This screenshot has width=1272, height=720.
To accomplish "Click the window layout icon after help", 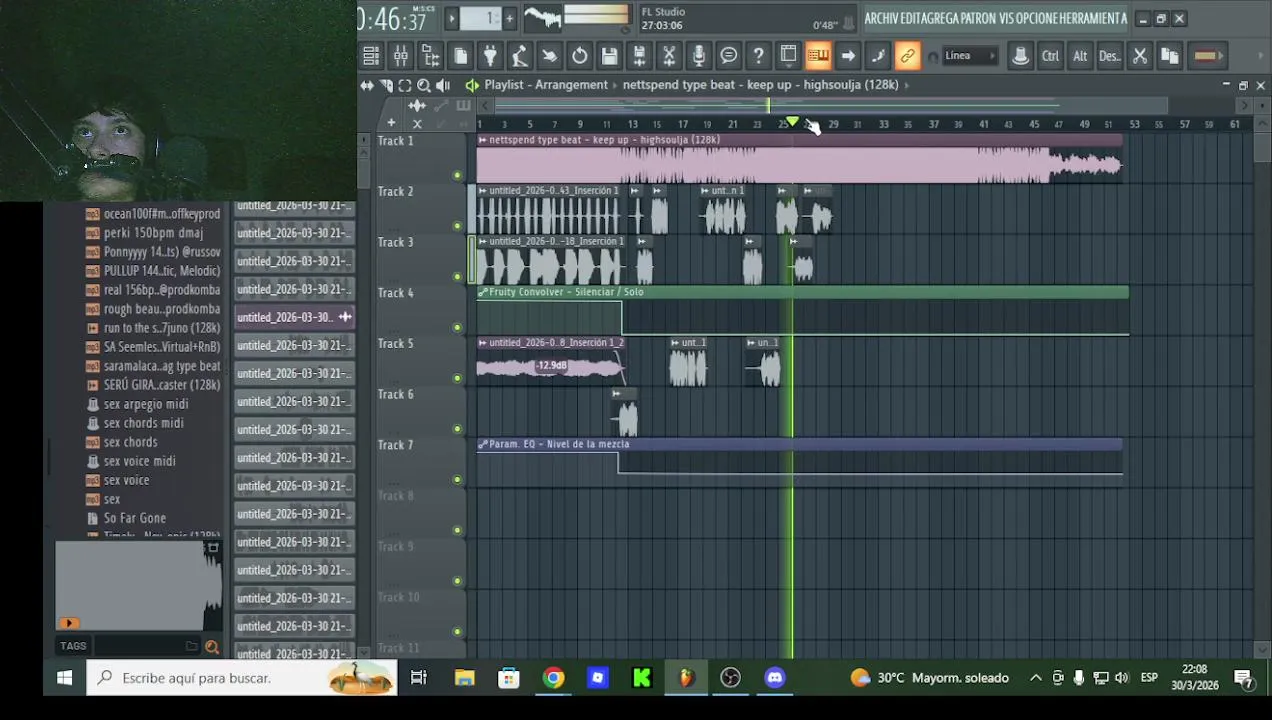I will 789,56.
